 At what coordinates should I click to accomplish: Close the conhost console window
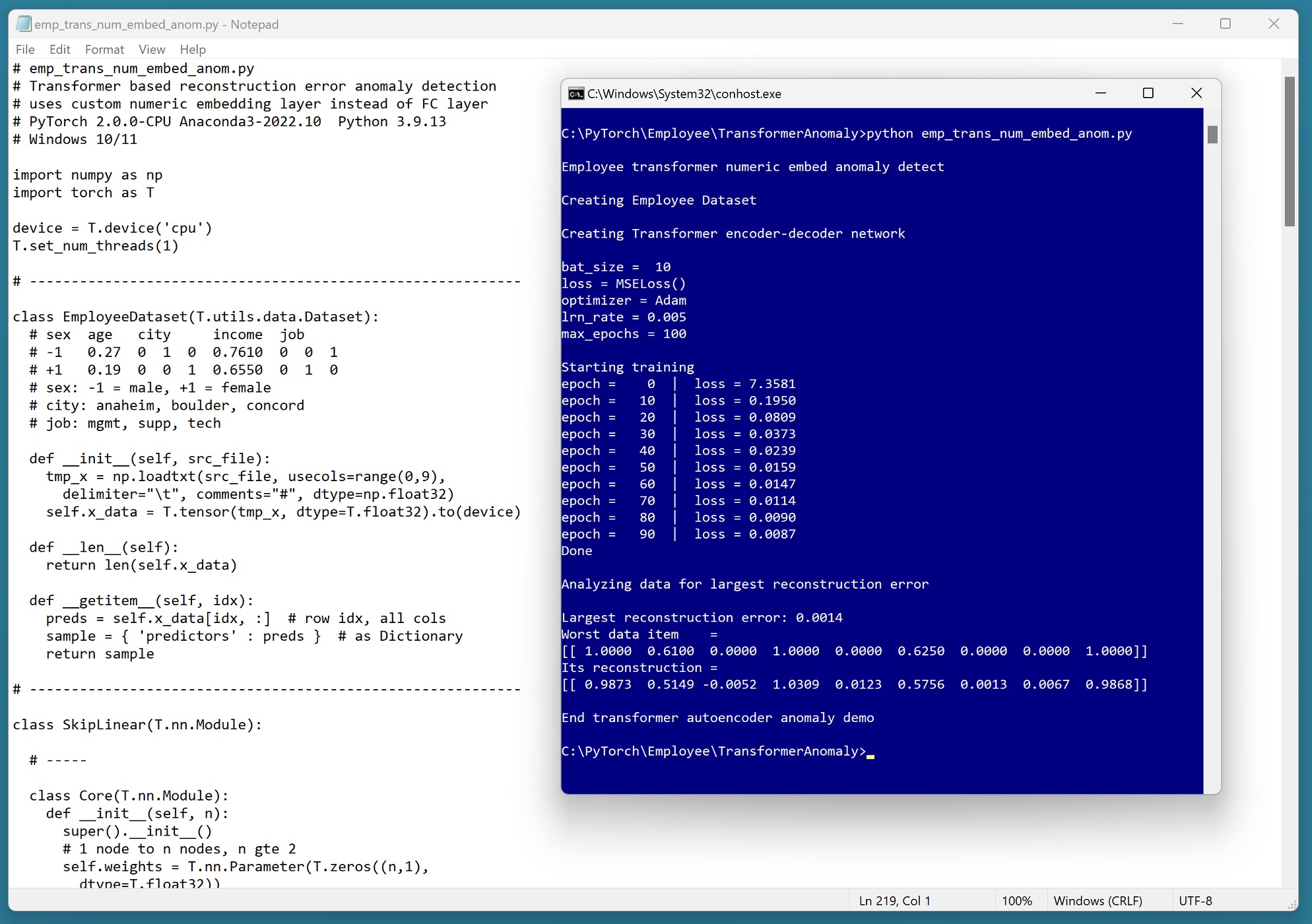[1196, 93]
